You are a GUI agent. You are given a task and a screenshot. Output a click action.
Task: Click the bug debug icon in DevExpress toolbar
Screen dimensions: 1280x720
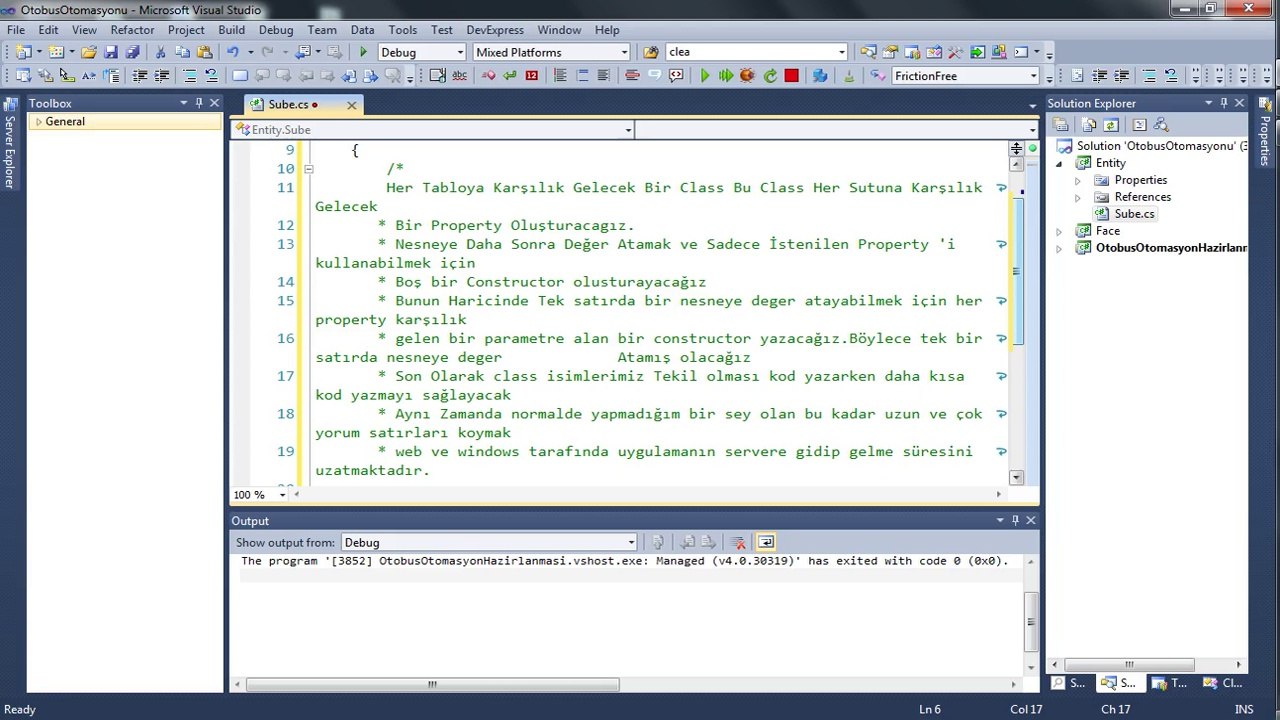[x=747, y=76]
